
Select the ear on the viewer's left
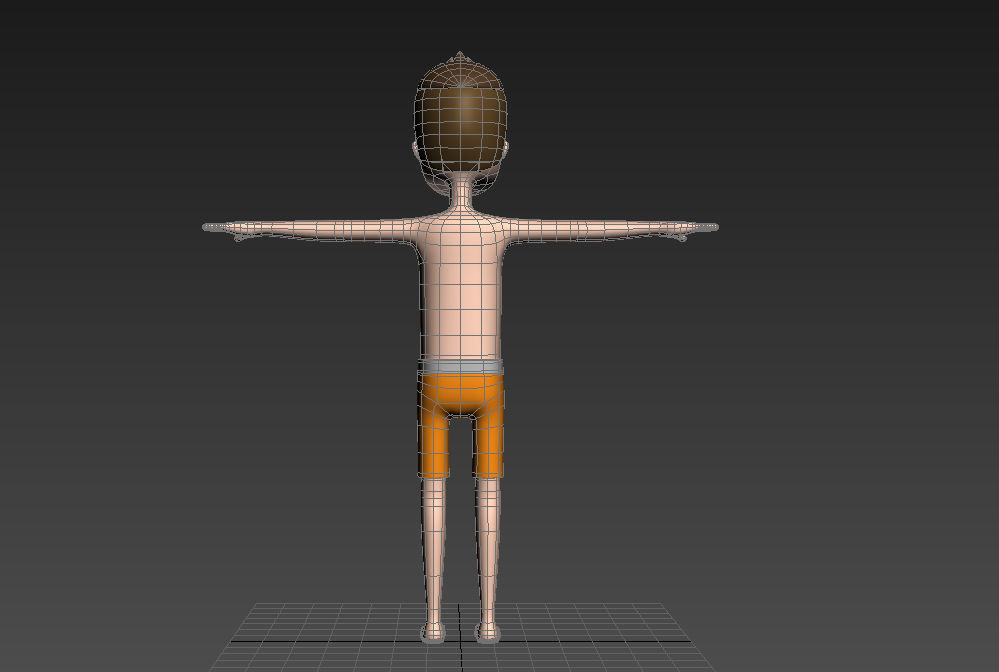coord(415,151)
